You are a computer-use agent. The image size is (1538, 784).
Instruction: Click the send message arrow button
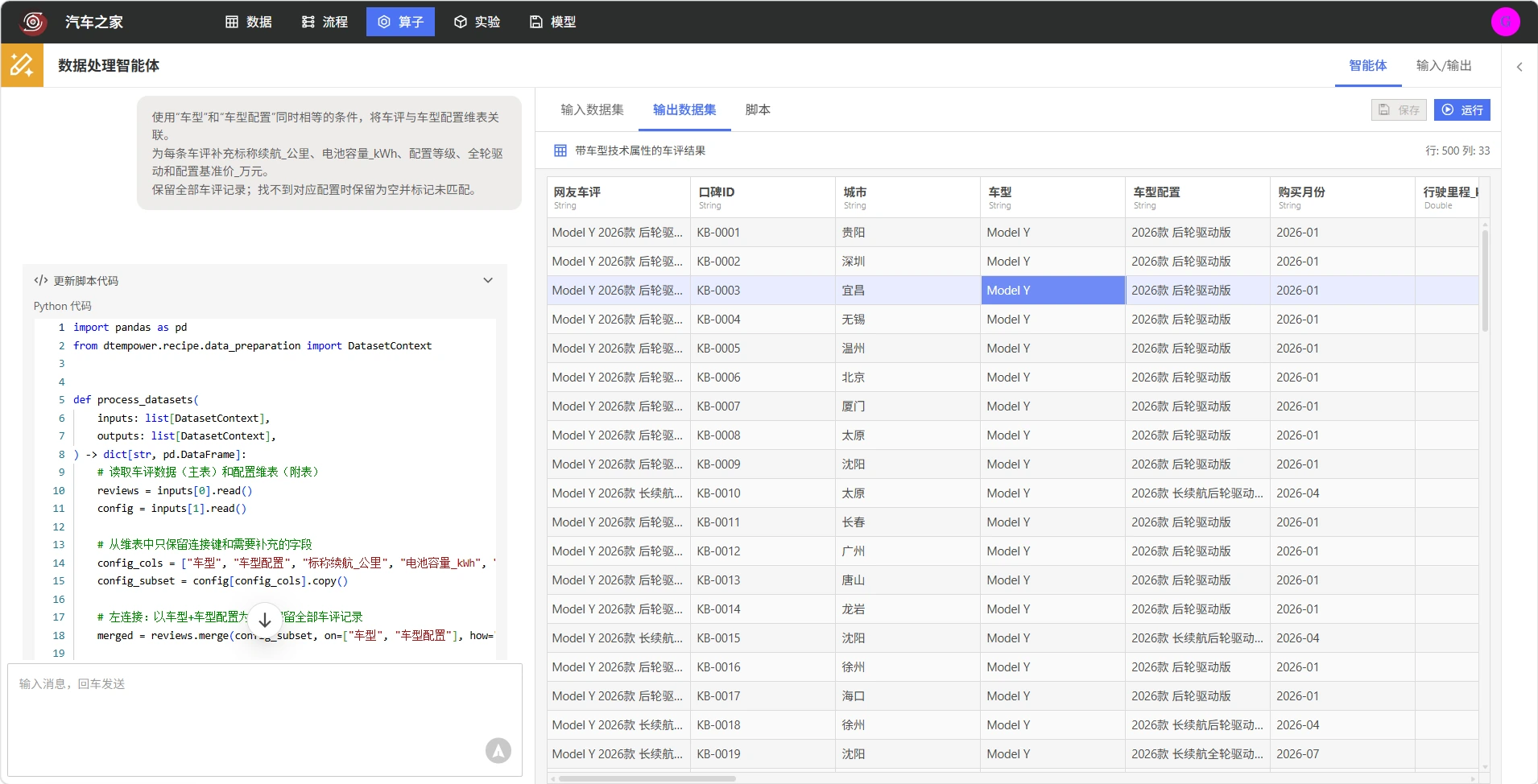click(x=498, y=750)
